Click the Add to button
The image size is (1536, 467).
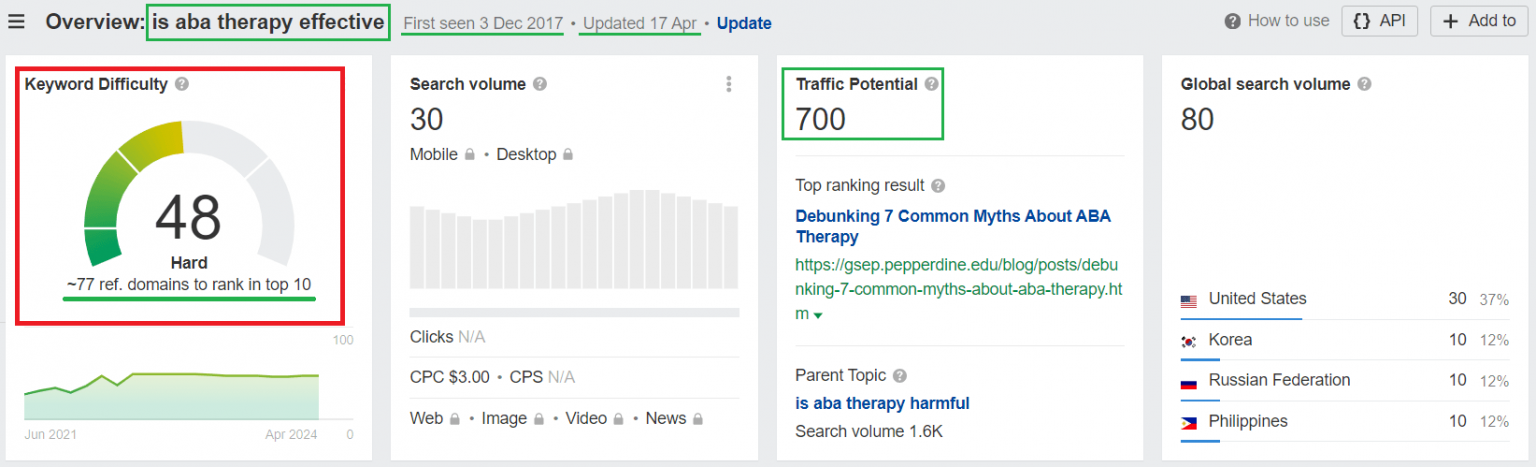click(x=1479, y=21)
